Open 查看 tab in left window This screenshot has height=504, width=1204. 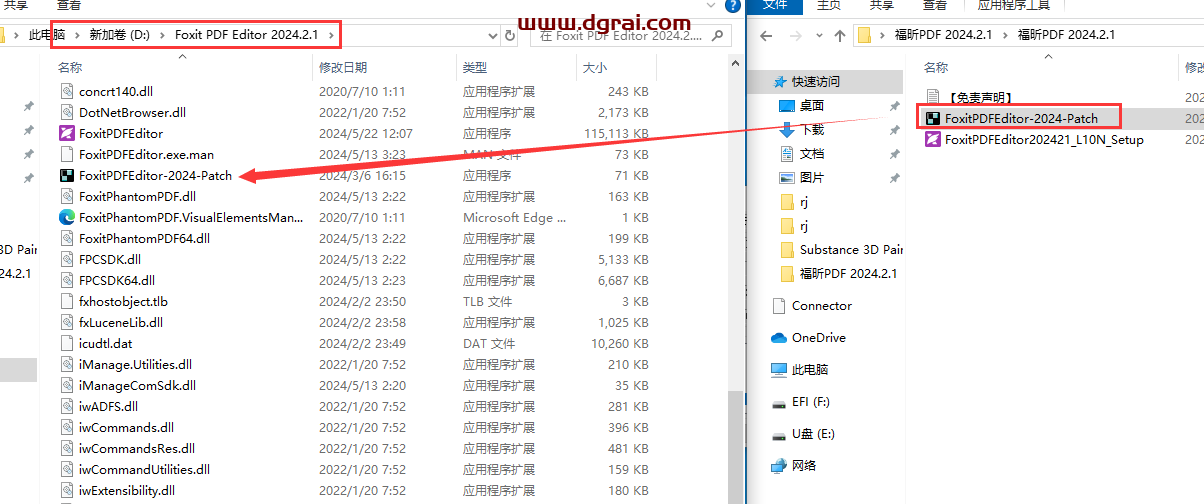pos(69,5)
